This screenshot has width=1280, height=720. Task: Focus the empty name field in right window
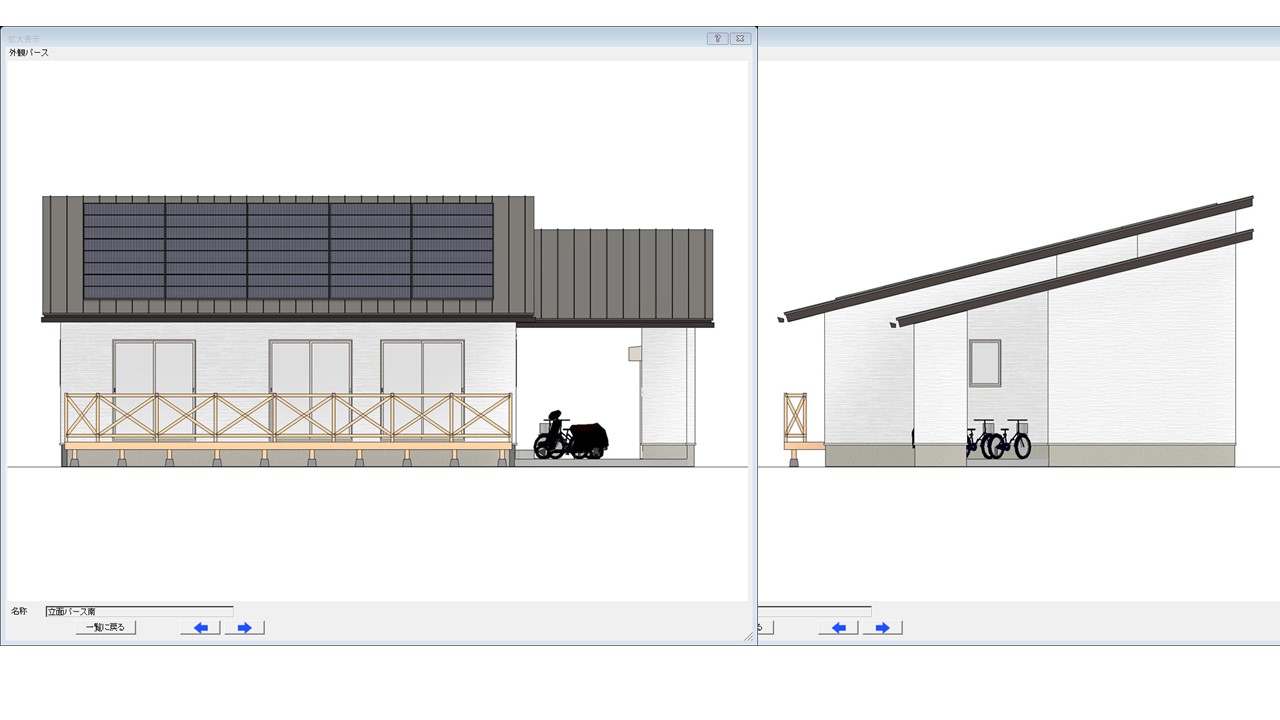(x=815, y=611)
